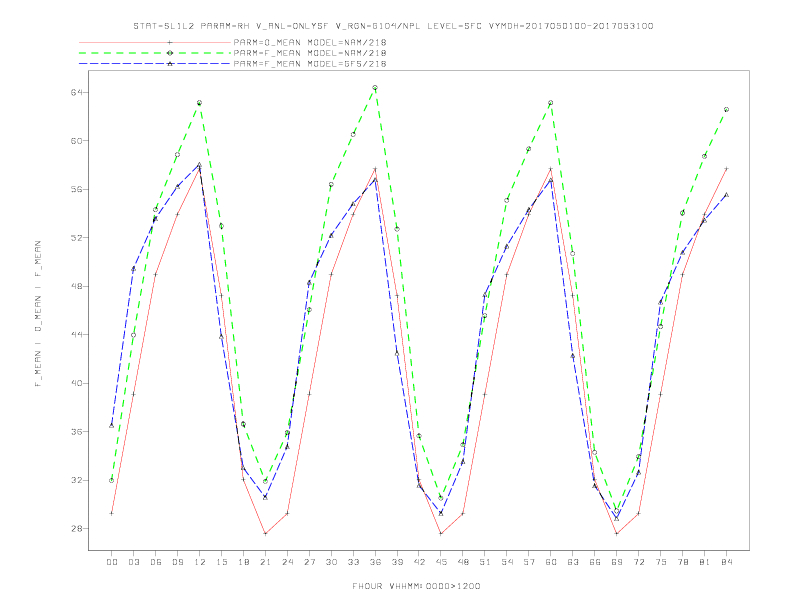792x612 pixels.
Task: Click y-axis tick label 64
Action: [x=76, y=92]
